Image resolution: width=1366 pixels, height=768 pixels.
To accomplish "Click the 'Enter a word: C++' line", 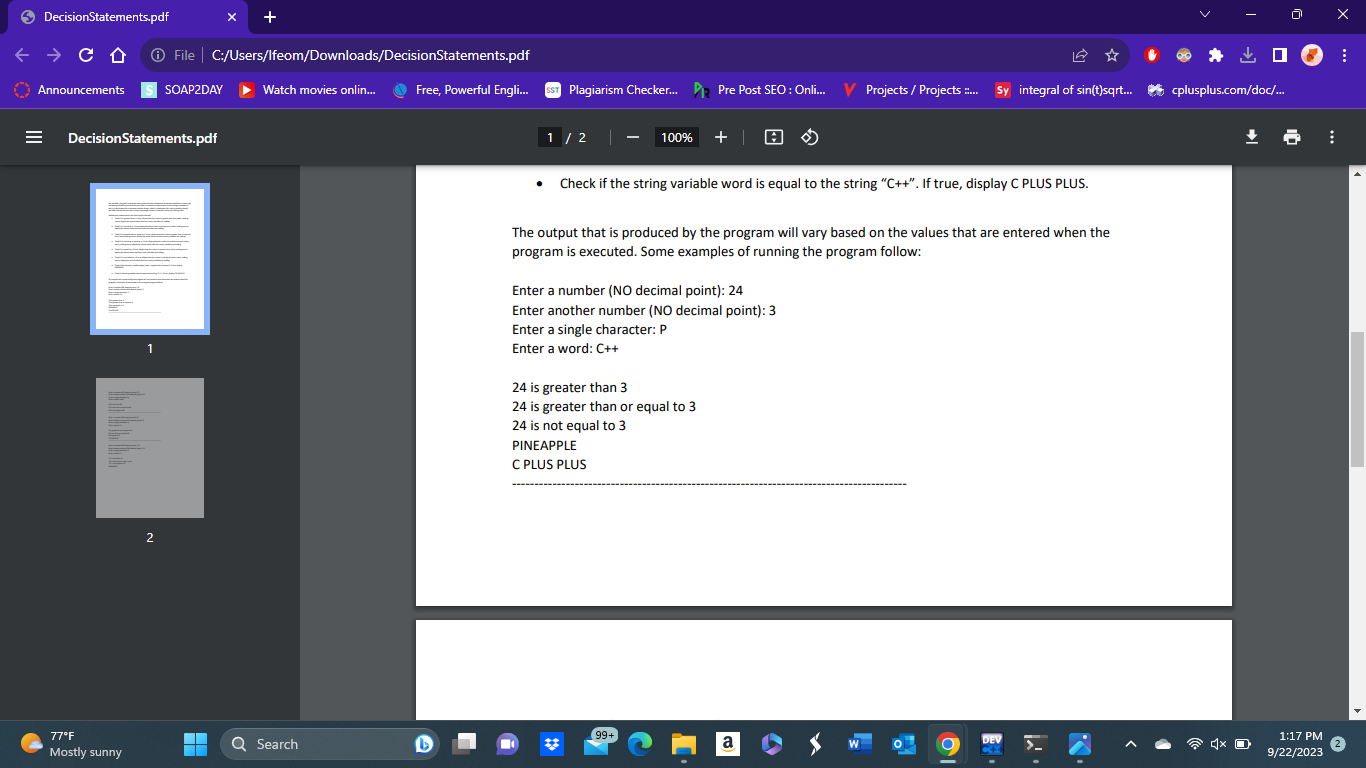I will click(x=565, y=348).
